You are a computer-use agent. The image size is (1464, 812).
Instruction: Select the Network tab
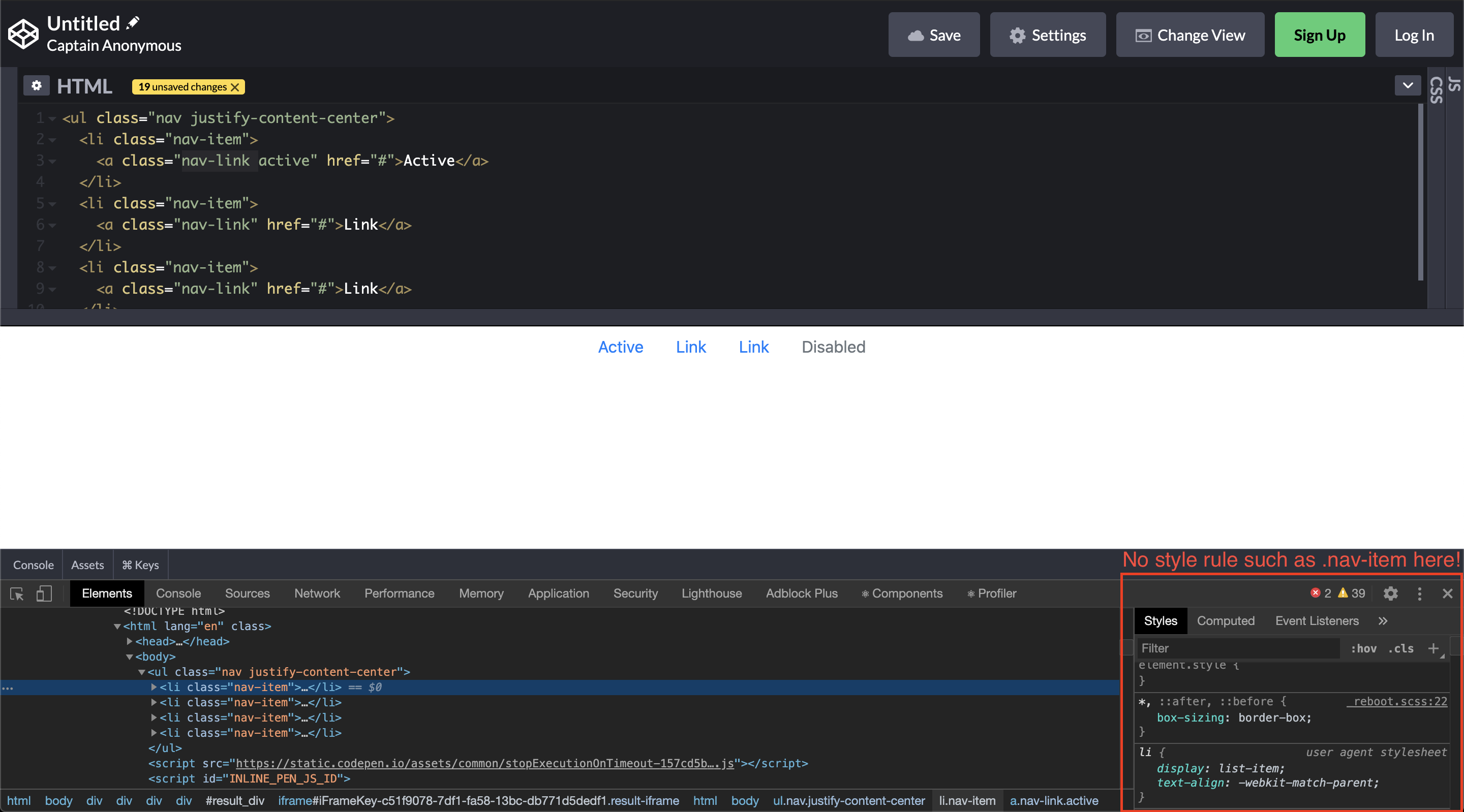pyautogui.click(x=317, y=593)
